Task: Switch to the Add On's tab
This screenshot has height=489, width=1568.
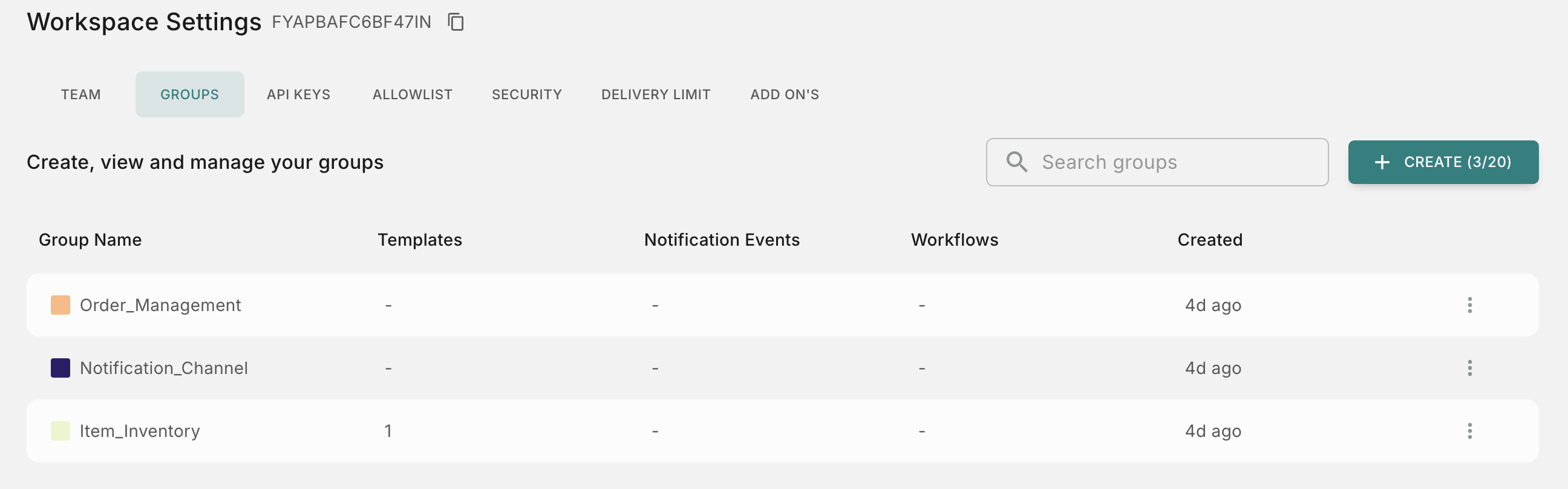Action: point(785,94)
